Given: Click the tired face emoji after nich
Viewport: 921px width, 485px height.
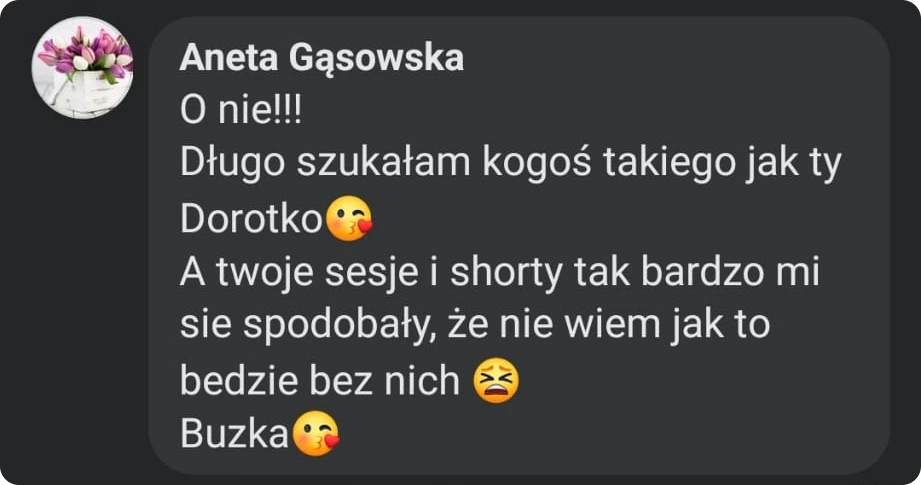Looking at the screenshot, I should click(x=496, y=380).
